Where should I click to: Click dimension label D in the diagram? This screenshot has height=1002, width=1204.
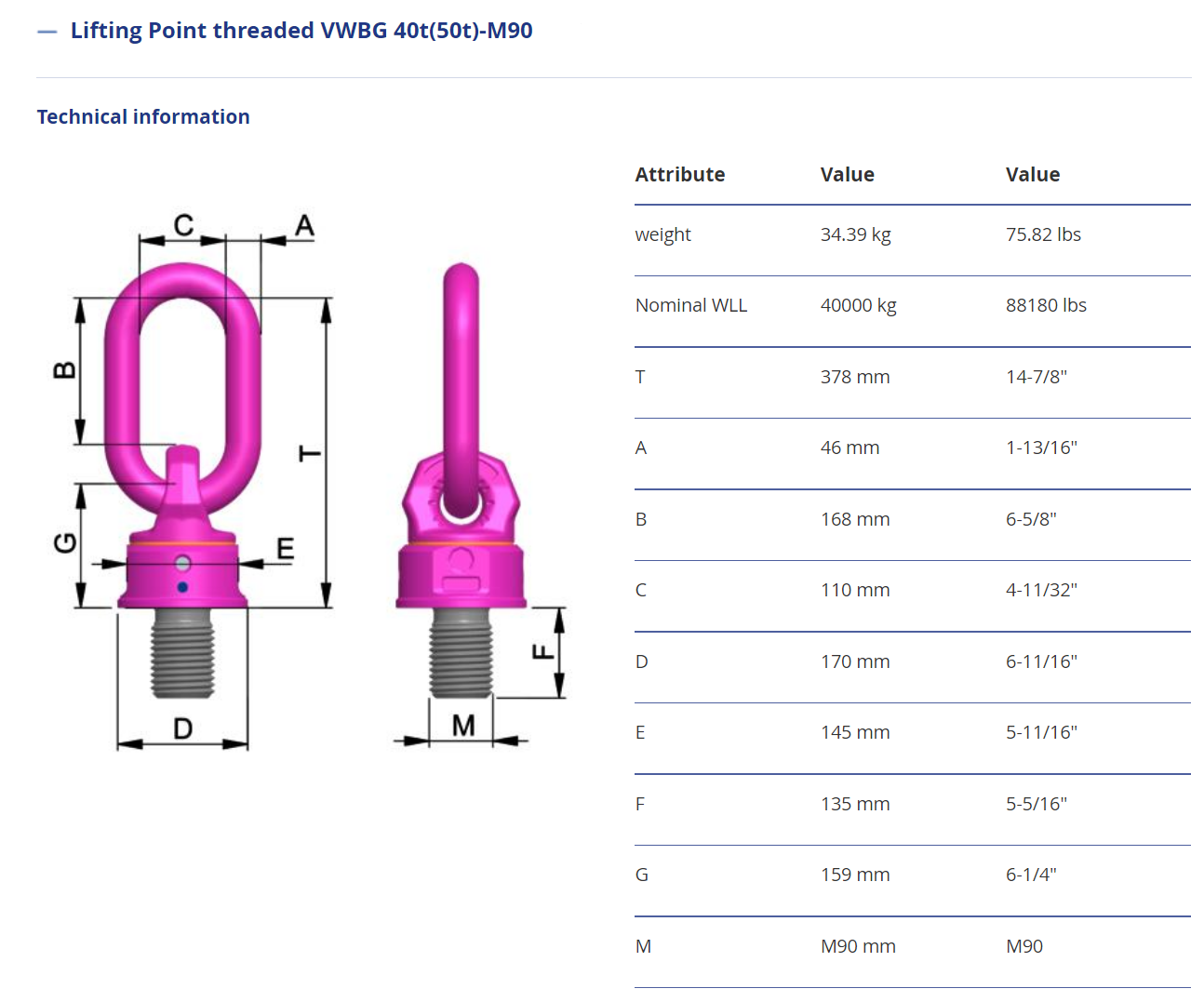183,728
